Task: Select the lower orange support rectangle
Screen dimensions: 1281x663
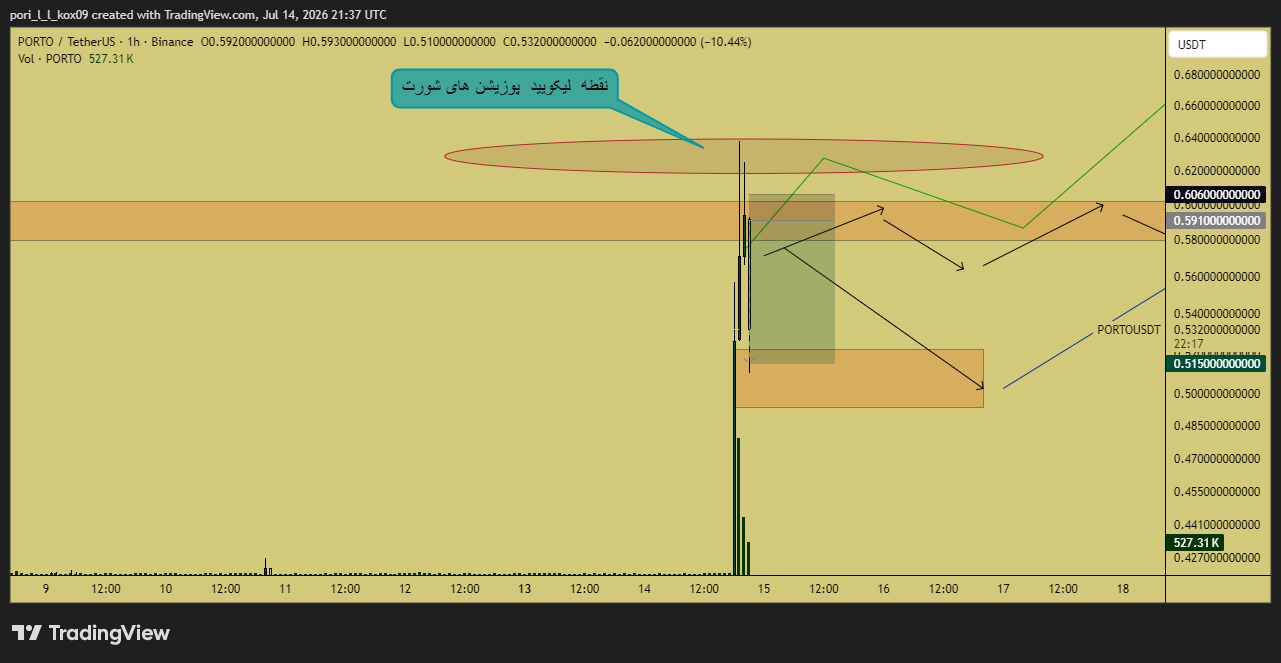Action: tap(859, 378)
